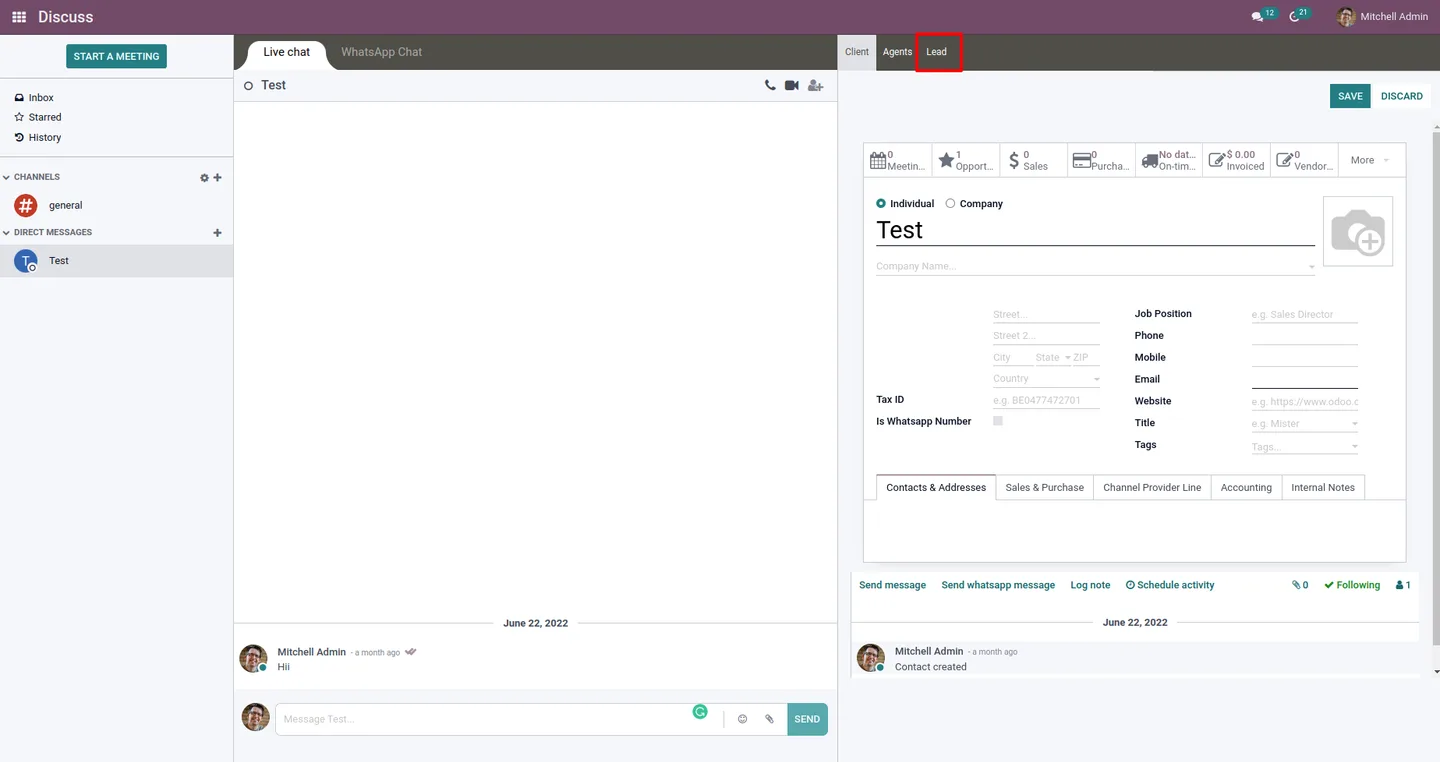This screenshot has height=762, width=1440.
Task: Open the Internal Notes tab
Action: pyautogui.click(x=1323, y=488)
